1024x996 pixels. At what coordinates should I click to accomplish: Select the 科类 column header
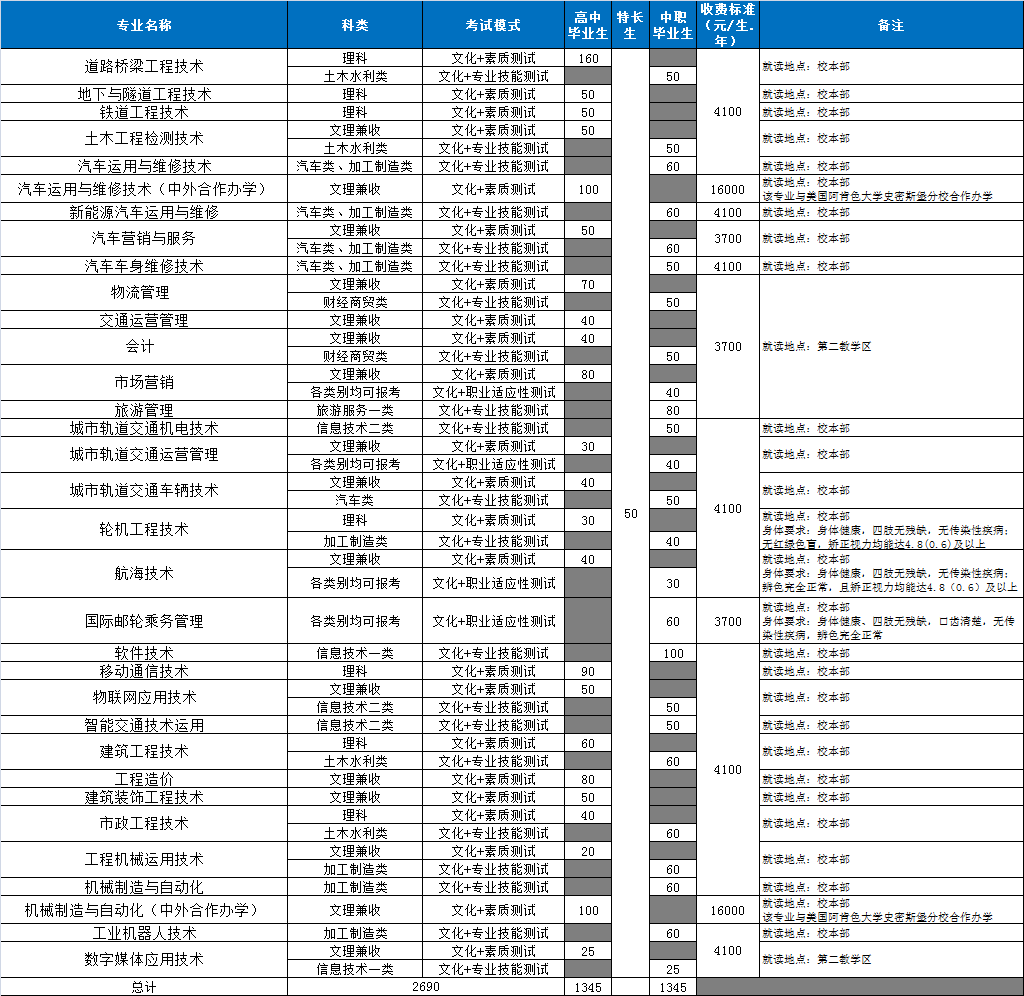point(355,25)
